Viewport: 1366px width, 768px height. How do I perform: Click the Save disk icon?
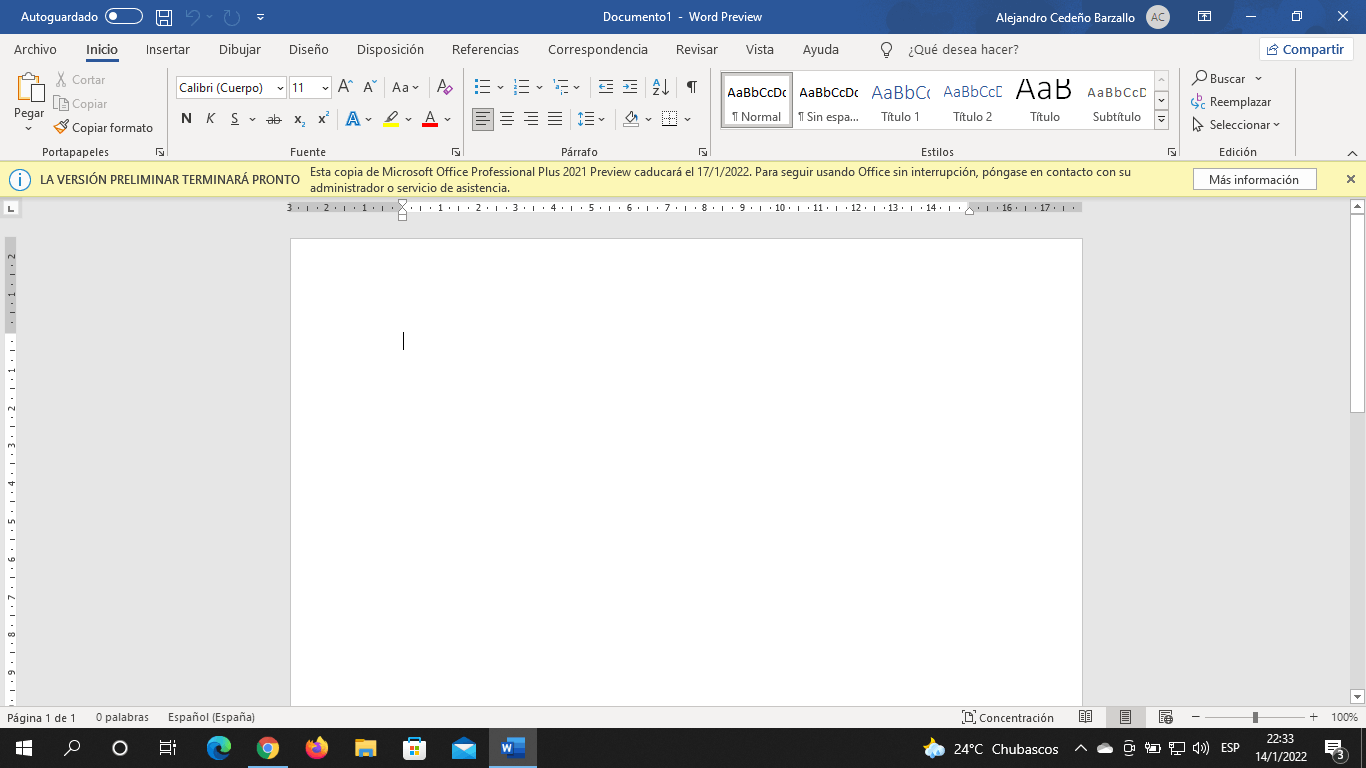click(x=164, y=17)
